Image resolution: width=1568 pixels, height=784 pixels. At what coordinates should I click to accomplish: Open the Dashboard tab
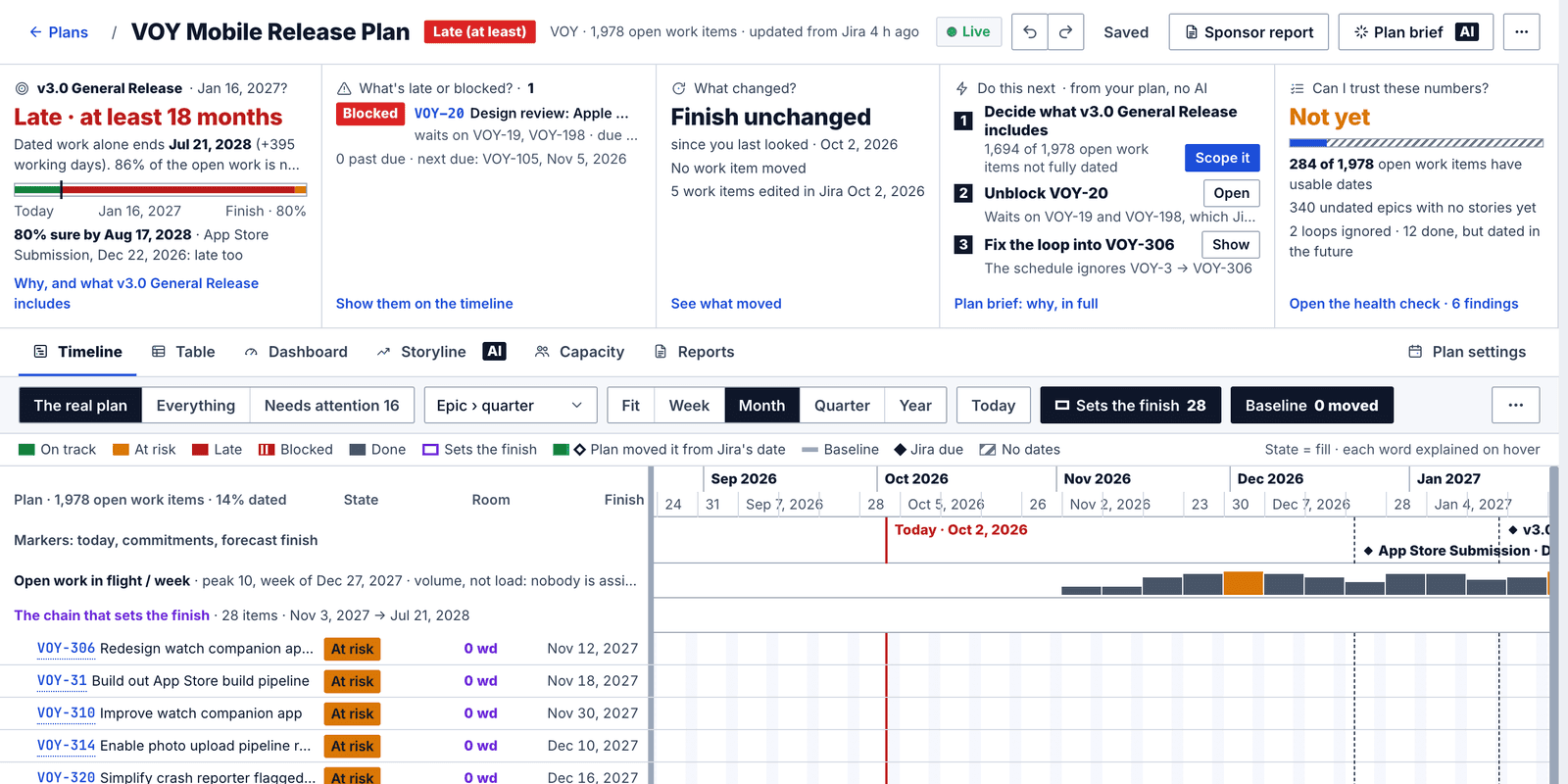pos(296,352)
